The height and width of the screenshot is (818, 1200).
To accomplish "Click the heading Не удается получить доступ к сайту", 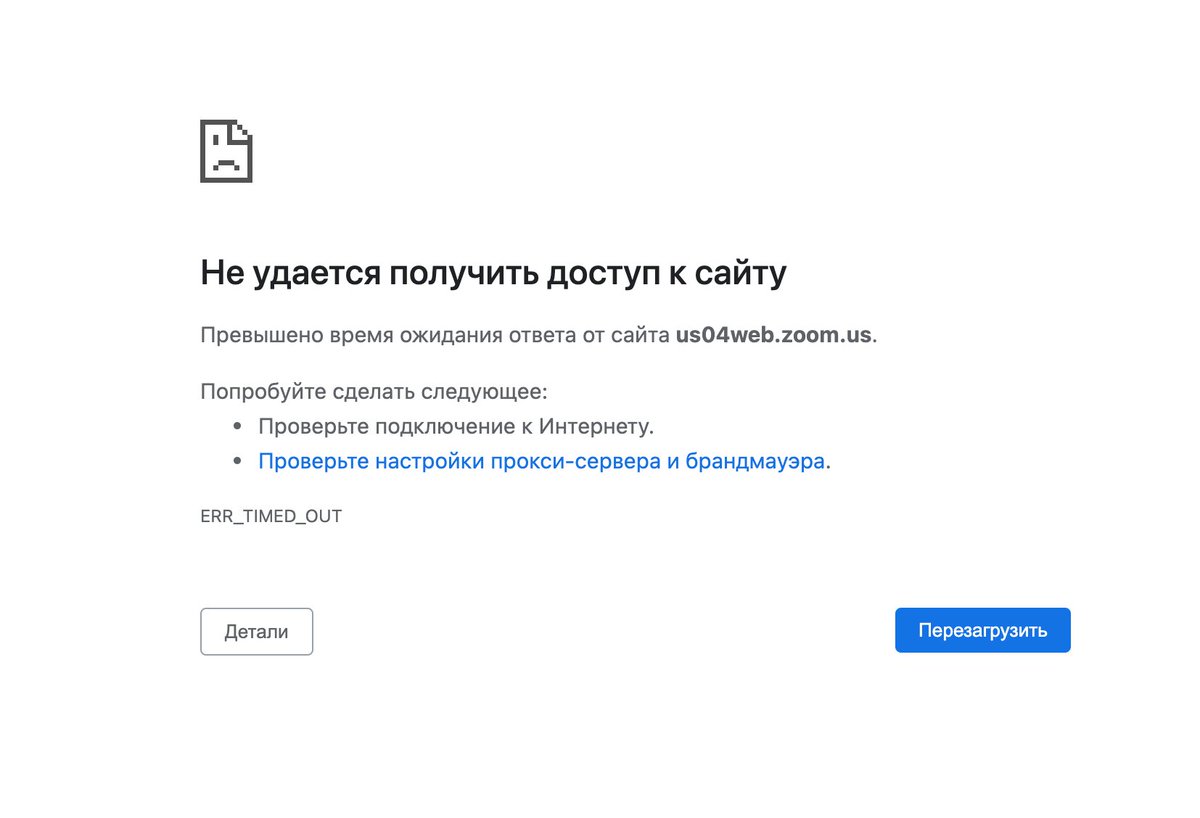I will pos(494,271).
